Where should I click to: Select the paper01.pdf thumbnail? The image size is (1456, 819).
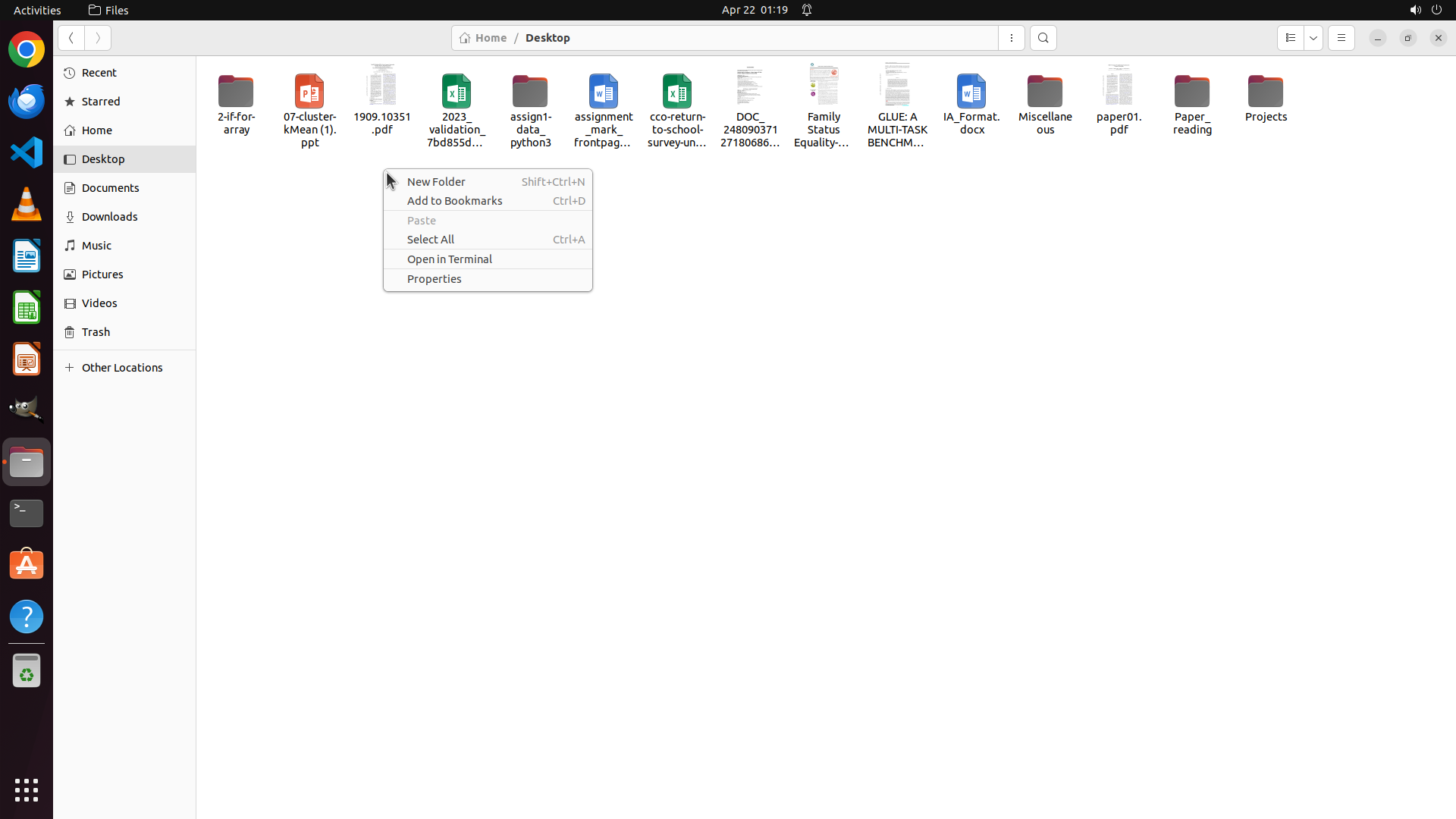click(x=1119, y=86)
